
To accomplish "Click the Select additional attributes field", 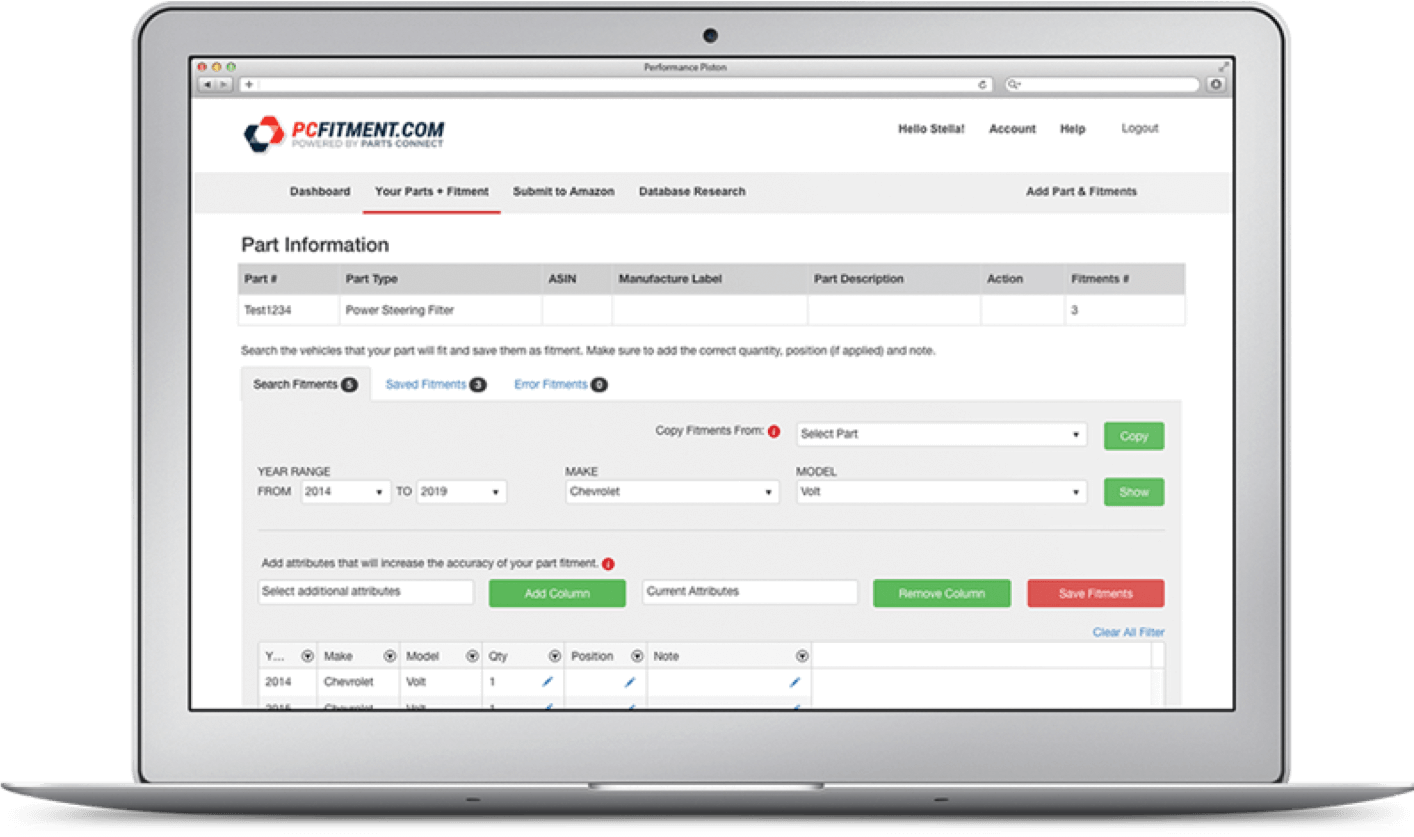I will point(365,592).
